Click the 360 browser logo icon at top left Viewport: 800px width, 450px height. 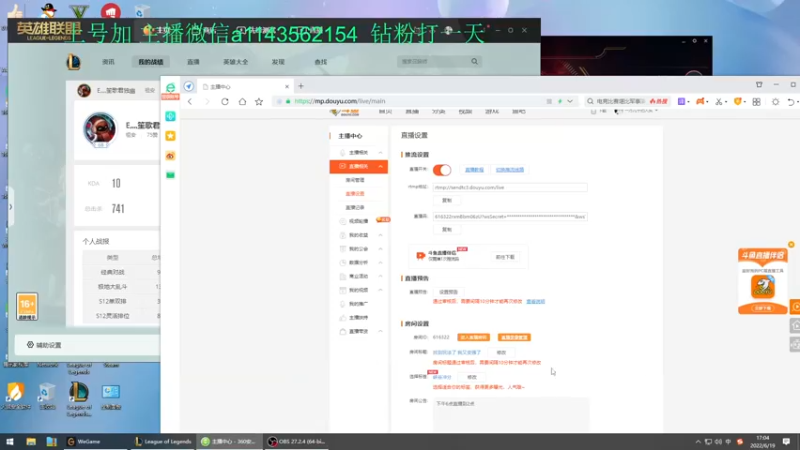(170, 87)
